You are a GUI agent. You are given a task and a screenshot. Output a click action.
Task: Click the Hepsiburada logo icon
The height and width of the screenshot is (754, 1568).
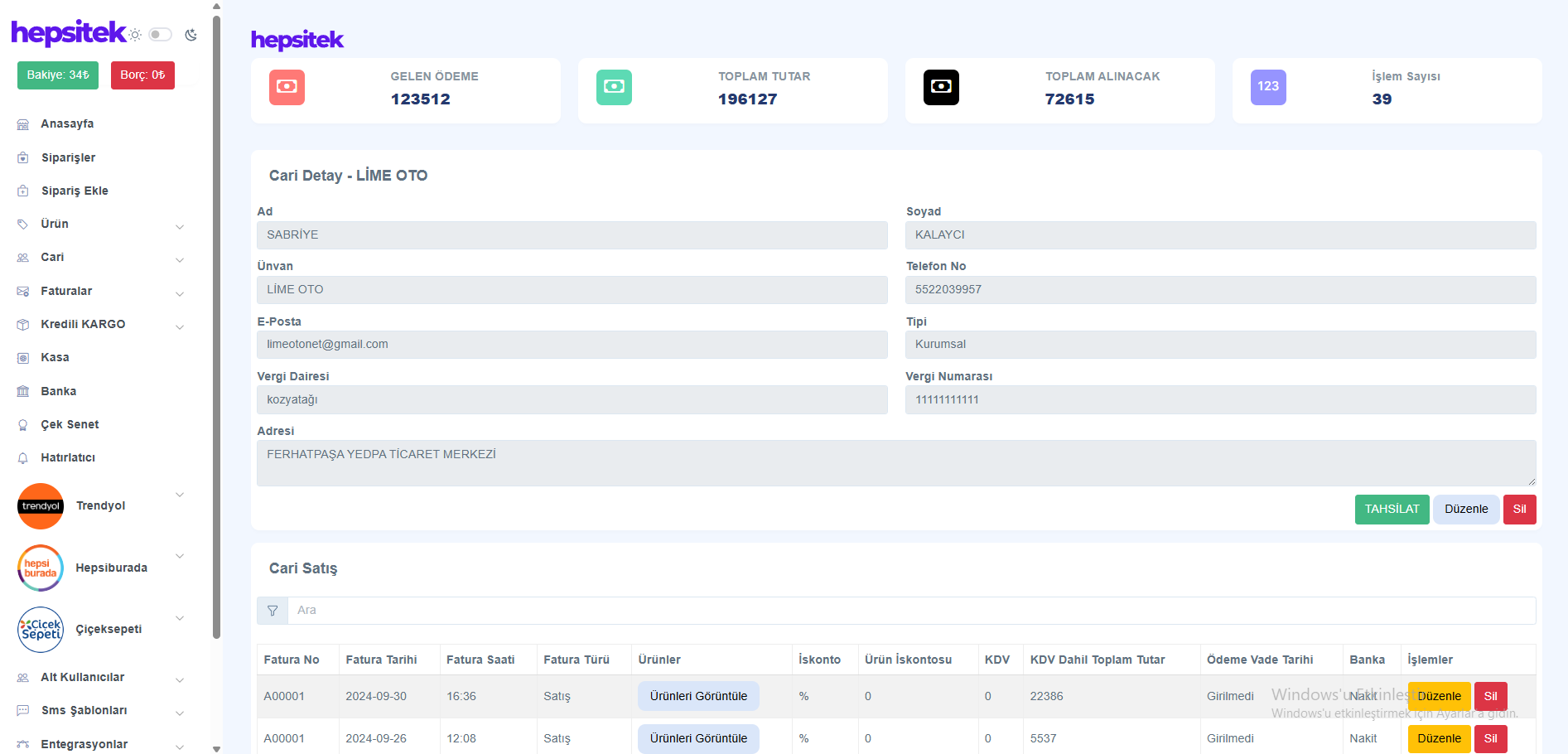(41, 568)
